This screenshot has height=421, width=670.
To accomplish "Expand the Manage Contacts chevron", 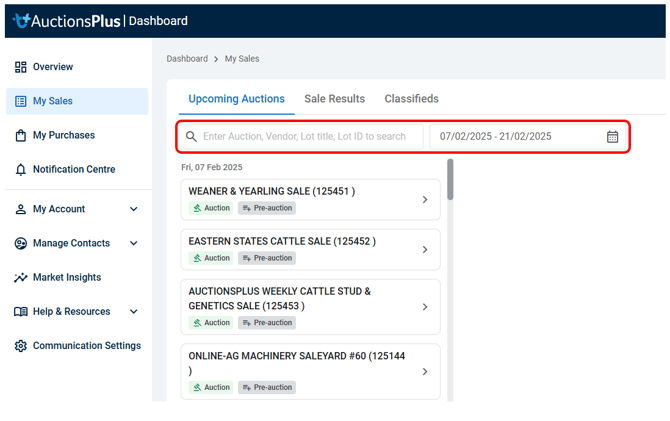I will (x=134, y=243).
